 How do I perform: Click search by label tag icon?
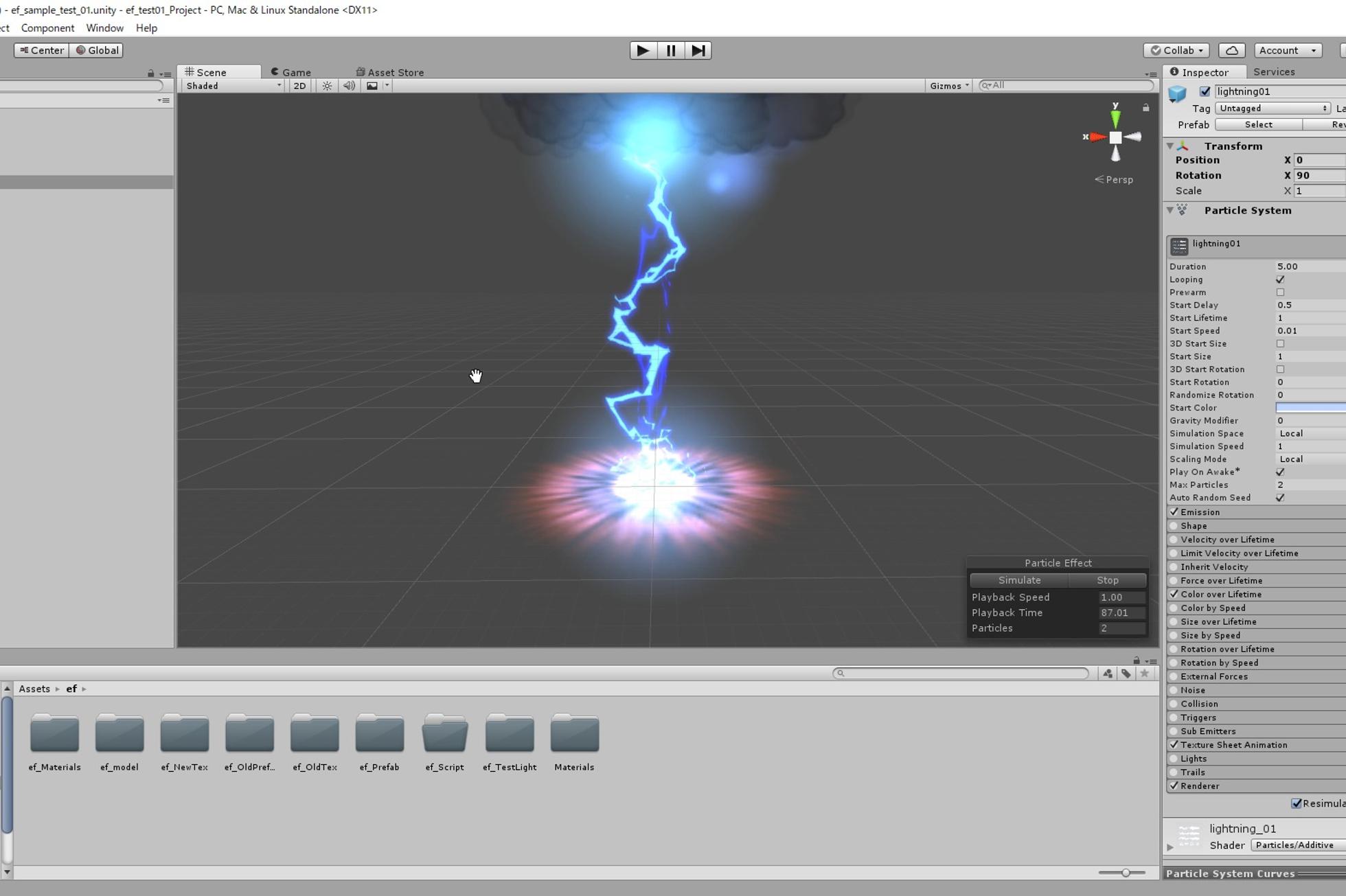click(1126, 674)
